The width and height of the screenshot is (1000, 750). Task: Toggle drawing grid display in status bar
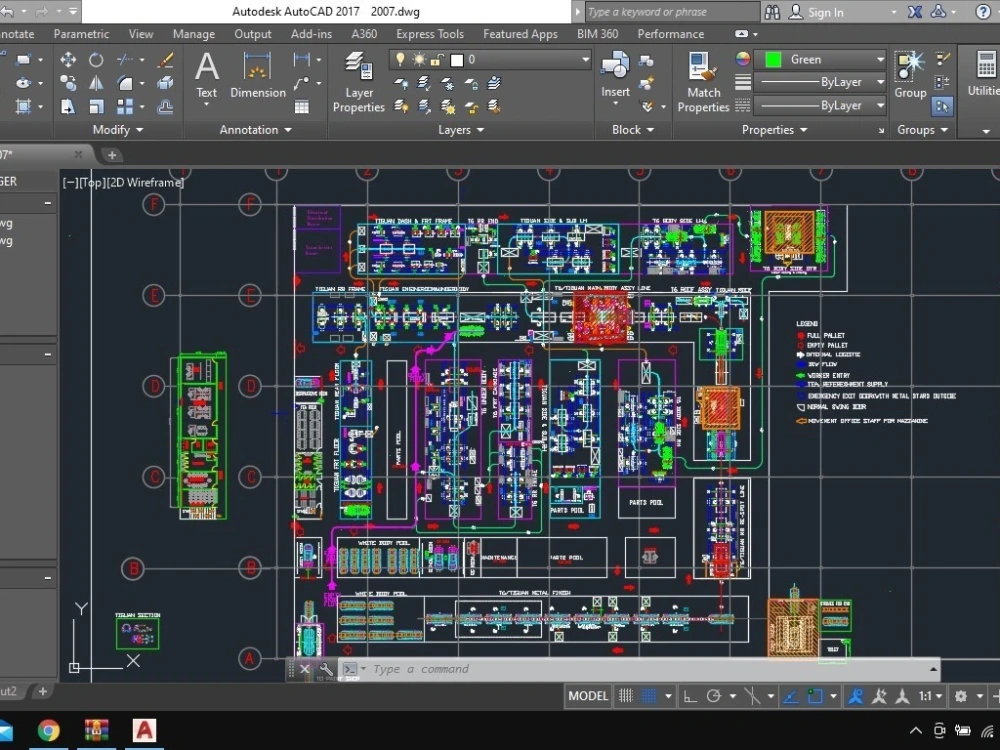(x=626, y=696)
